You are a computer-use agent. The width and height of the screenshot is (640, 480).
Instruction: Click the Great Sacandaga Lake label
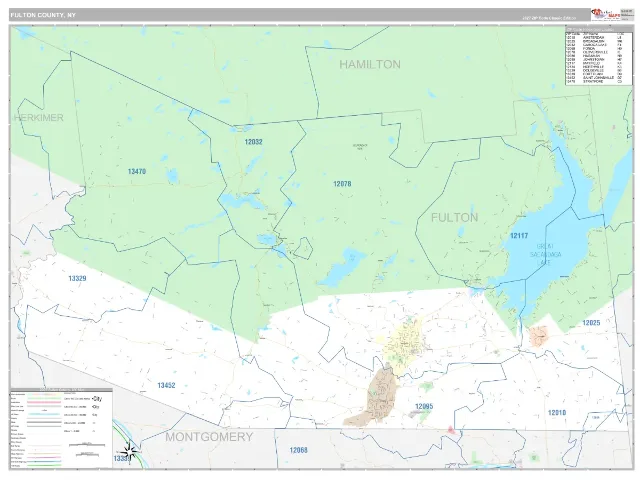545,254
